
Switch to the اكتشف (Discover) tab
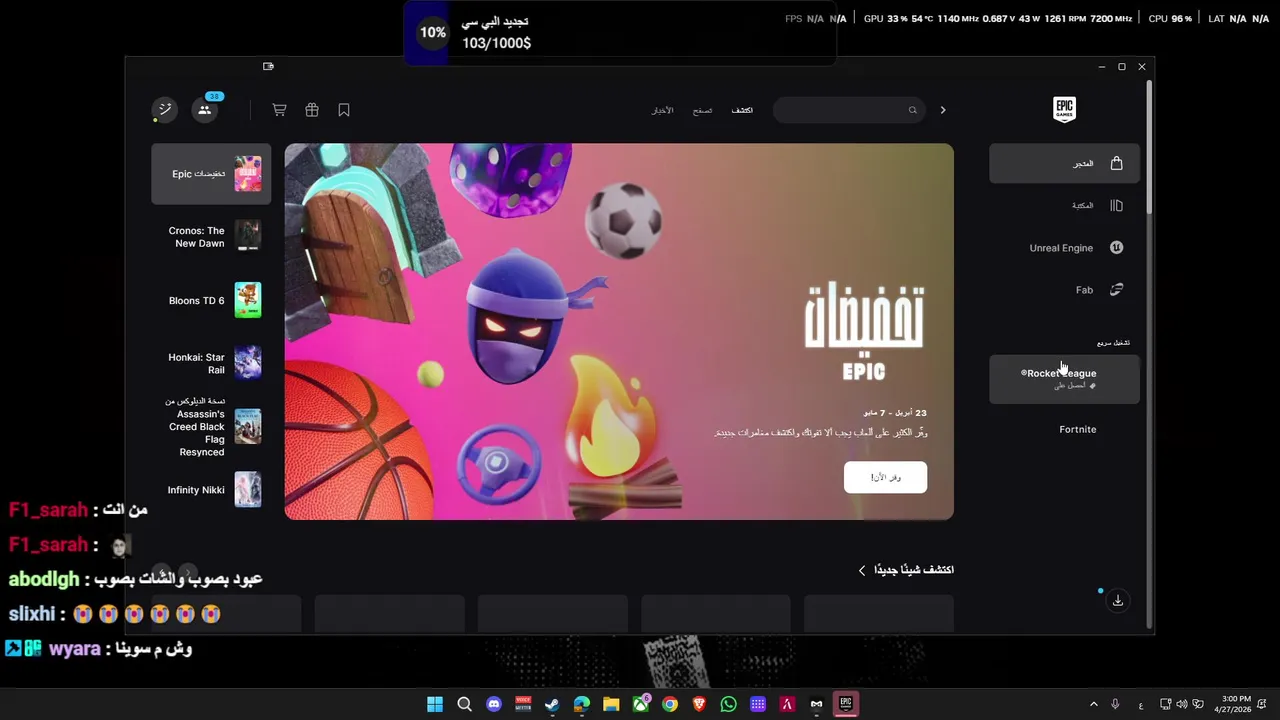[742, 110]
